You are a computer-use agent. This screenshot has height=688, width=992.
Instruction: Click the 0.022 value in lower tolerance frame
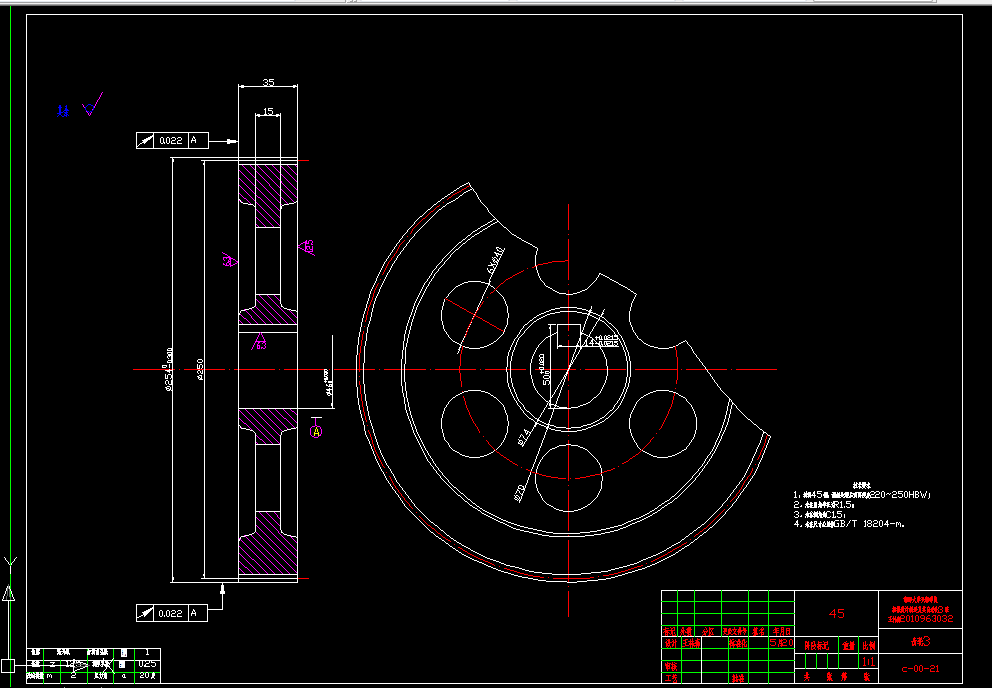pyautogui.click(x=171, y=613)
